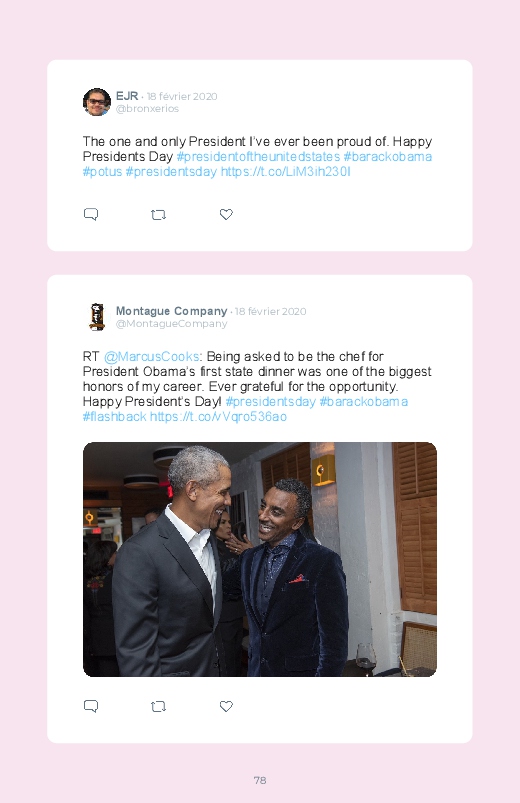
Task: Open the t.co/vVqro536ao link
Action: coord(218,417)
